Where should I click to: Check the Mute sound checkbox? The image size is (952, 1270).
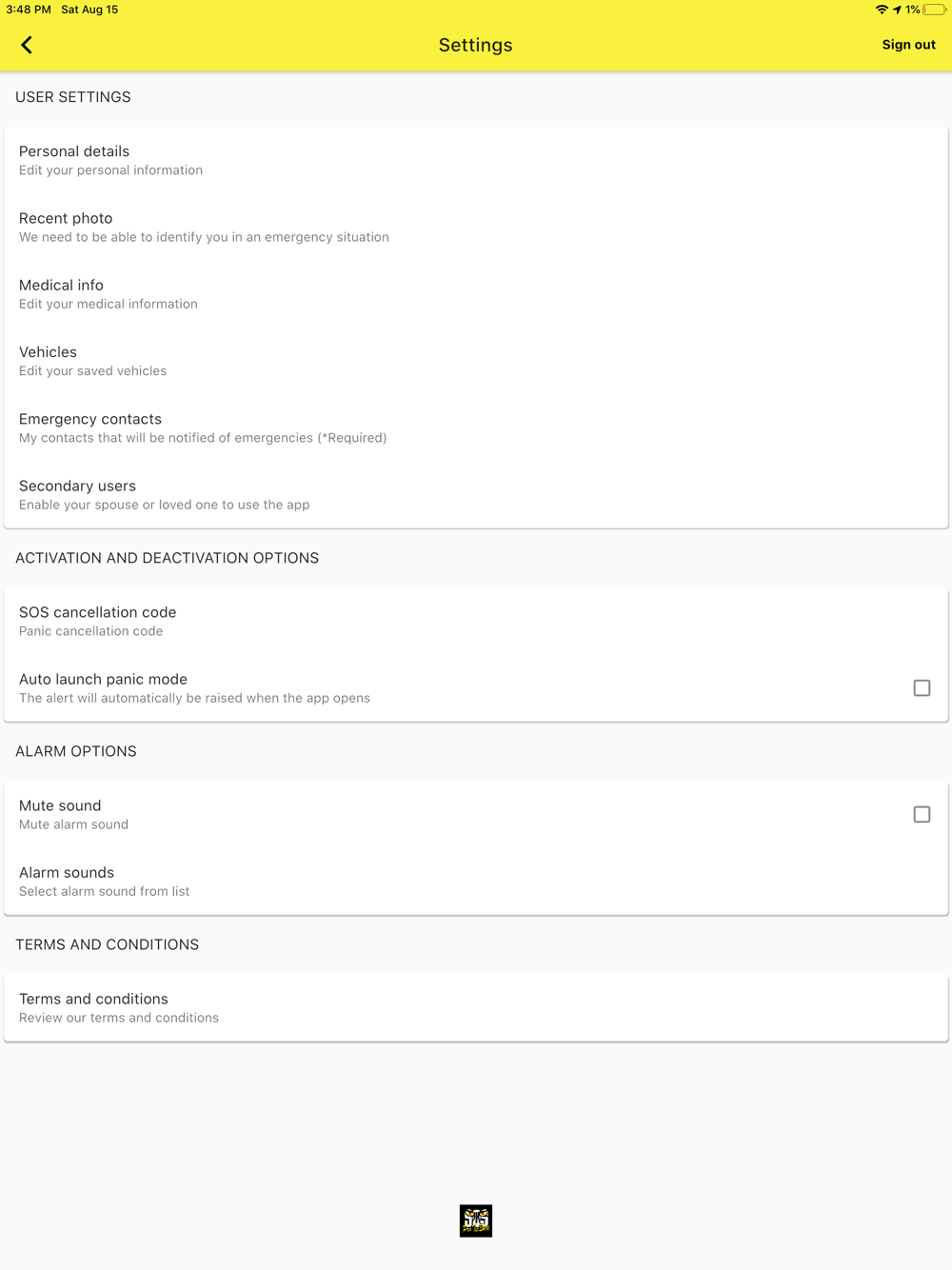point(922,814)
